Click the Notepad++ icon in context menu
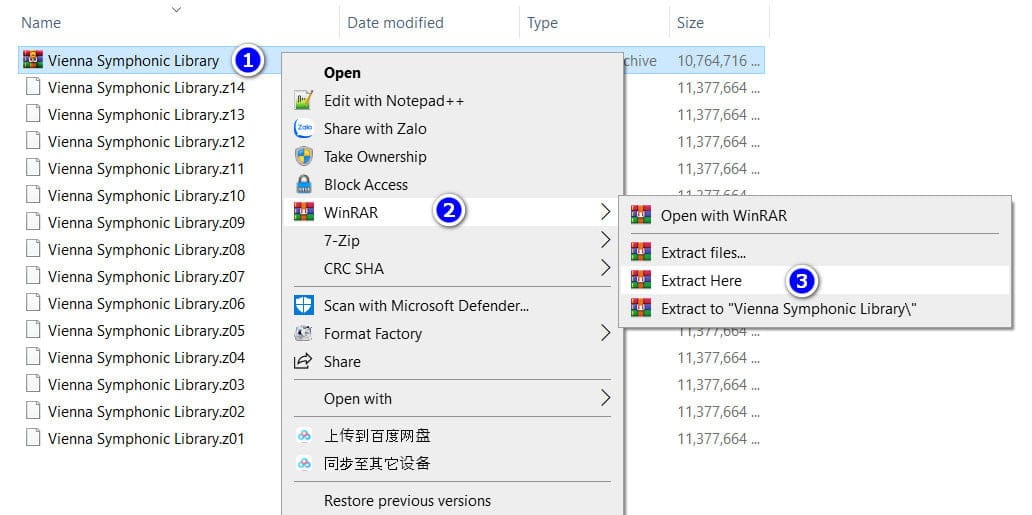 pyautogui.click(x=303, y=100)
